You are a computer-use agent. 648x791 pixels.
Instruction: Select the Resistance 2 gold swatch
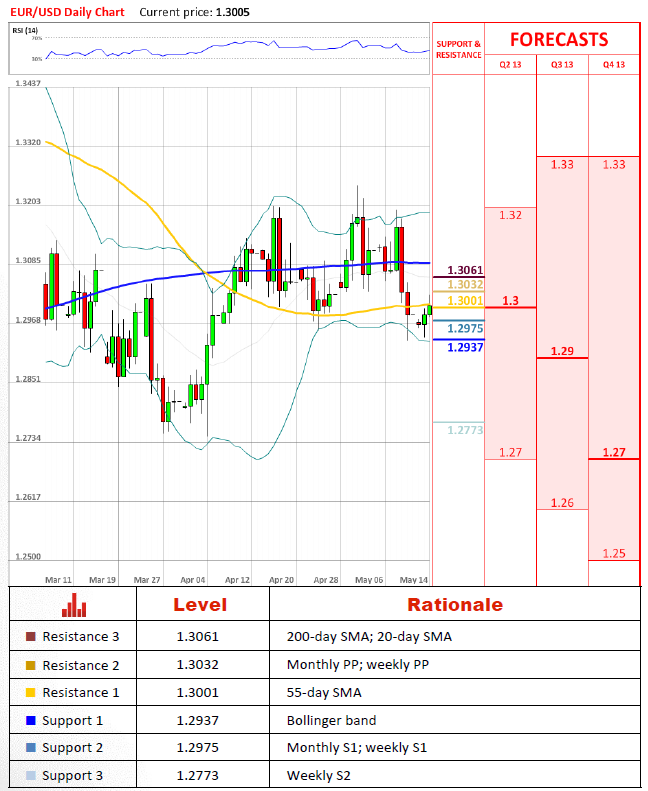pos(31,665)
